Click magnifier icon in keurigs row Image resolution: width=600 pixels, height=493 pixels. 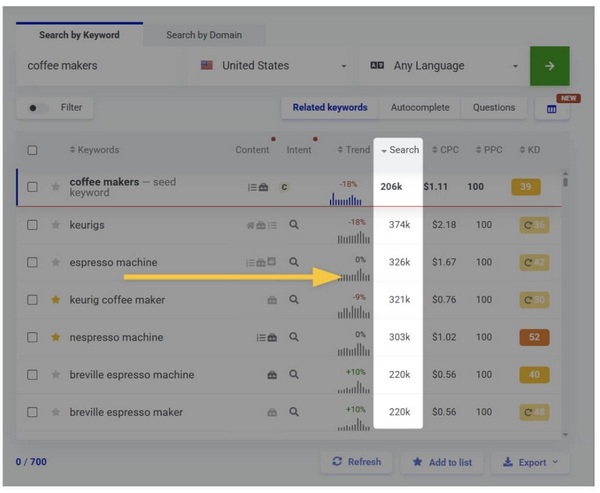(x=294, y=225)
